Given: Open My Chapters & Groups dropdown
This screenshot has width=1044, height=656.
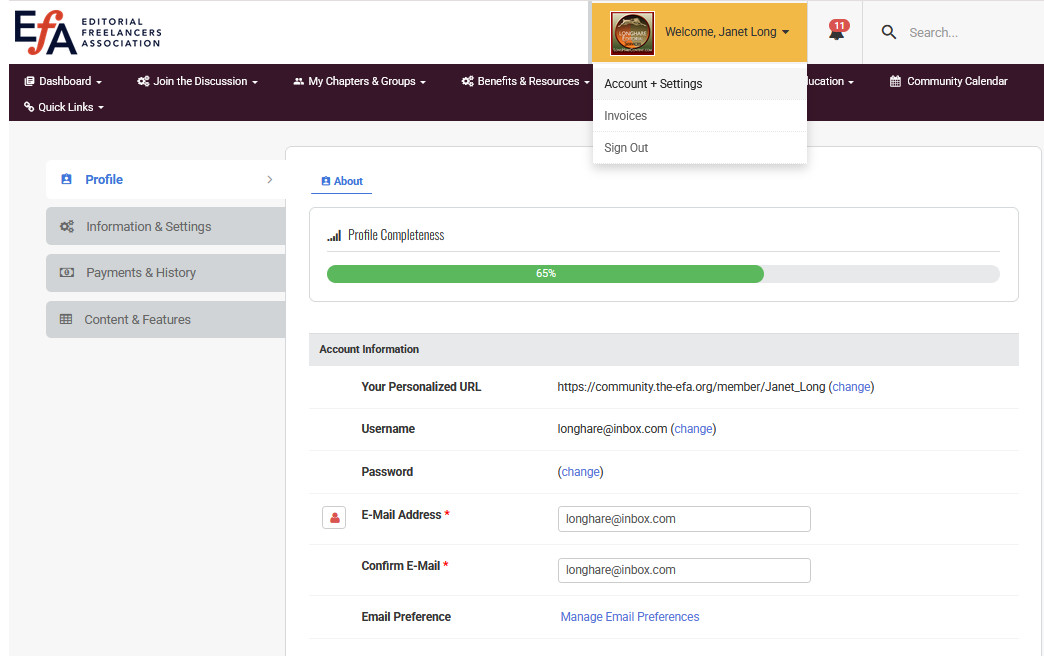Looking at the screenshot, I should pos(360,81).
